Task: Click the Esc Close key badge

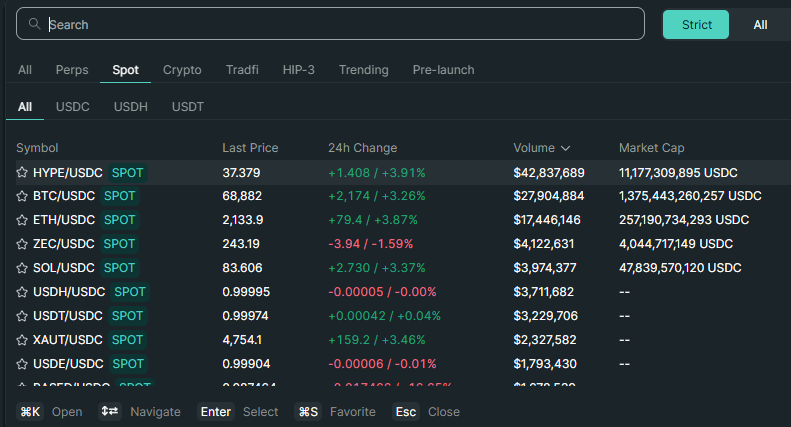Action: 406,412
